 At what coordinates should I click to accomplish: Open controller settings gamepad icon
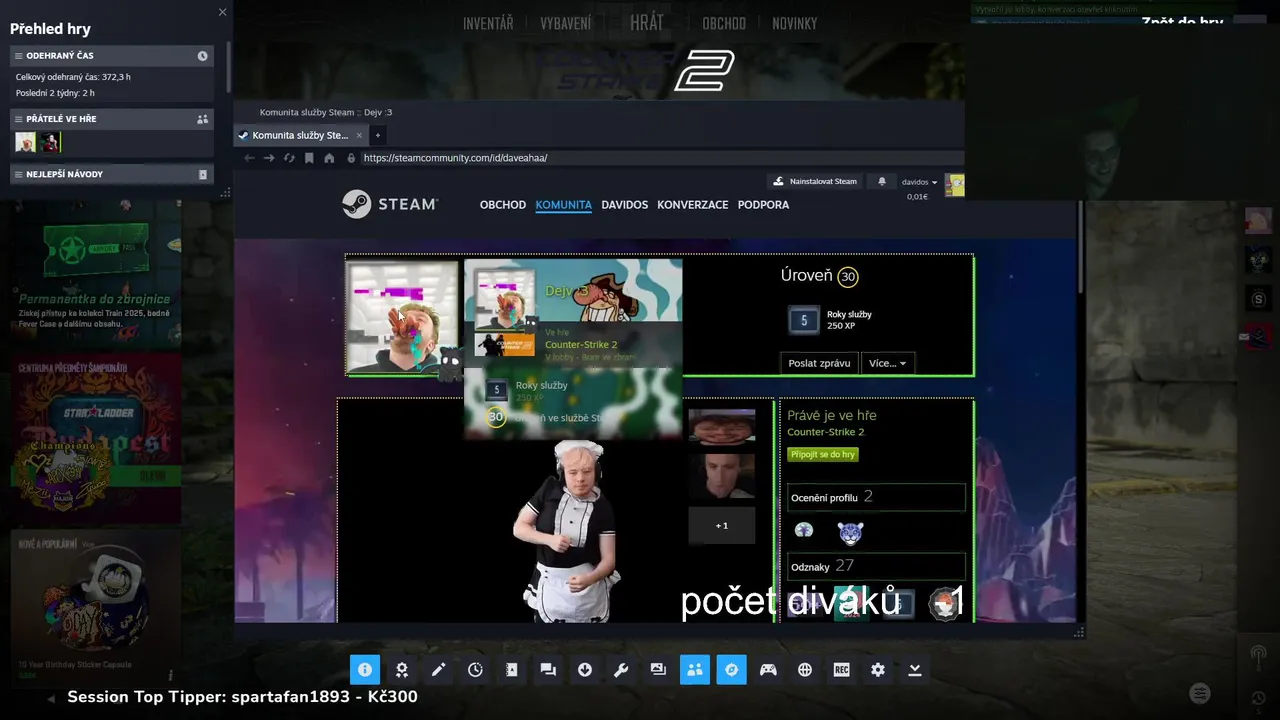point(768,670)
